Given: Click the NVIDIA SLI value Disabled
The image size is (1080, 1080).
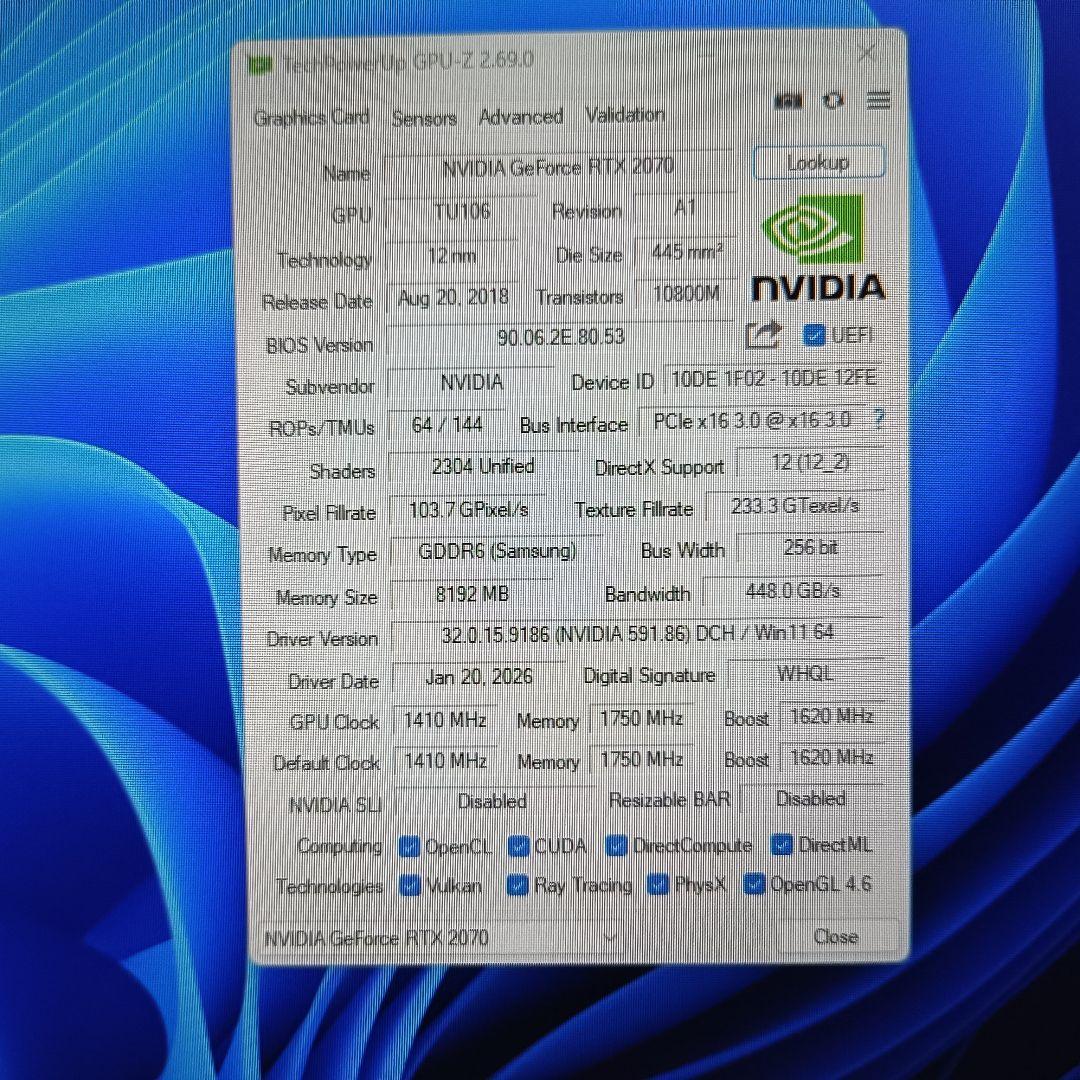Looking at the screenshot, I should [x=492, y=802].
